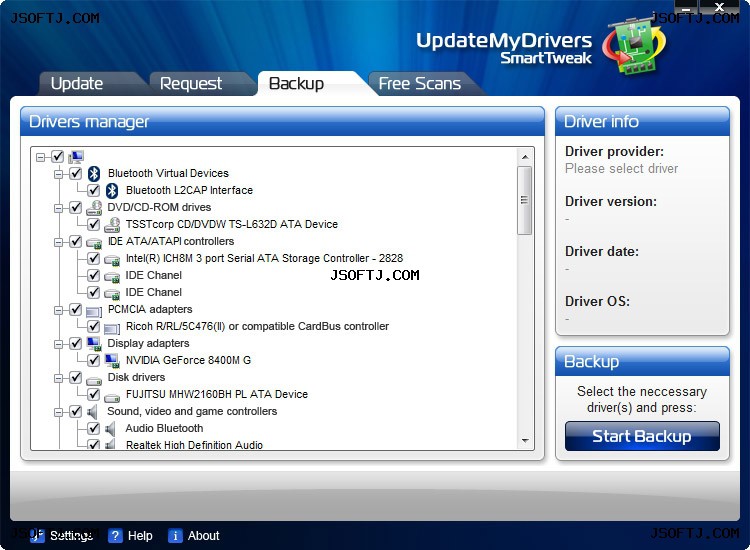This screenshot has height=550, width=750.
Task: Select 'PCMCIA adapters' tree label
Action: (x=150, y=309)
